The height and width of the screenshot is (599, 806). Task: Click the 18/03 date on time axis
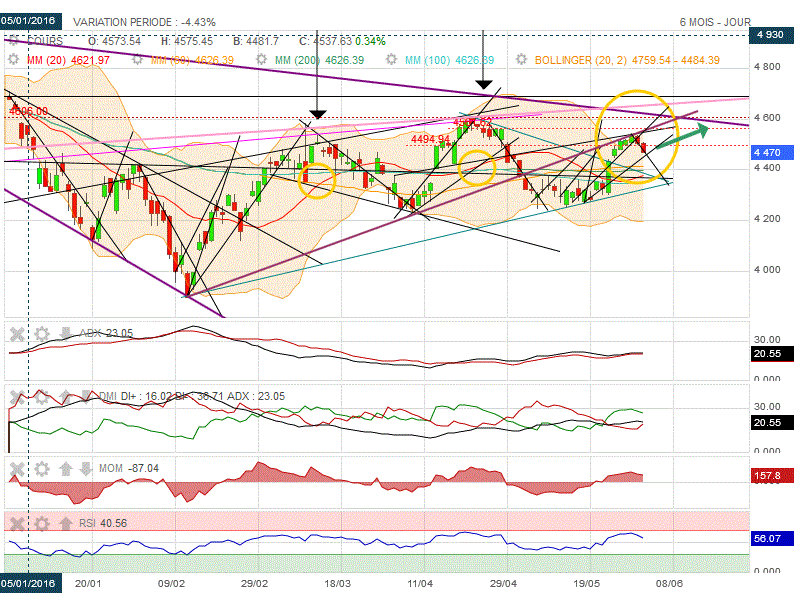click(337, 584)
